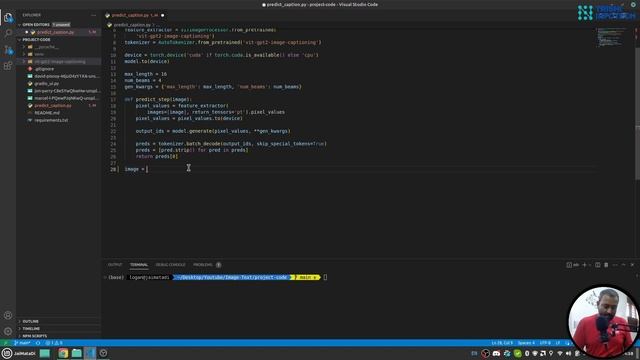This screenshot has width=640, height=360.
Task: Place cursor at end of line 28
Action: pyautogui.click(x=147, y=169)
